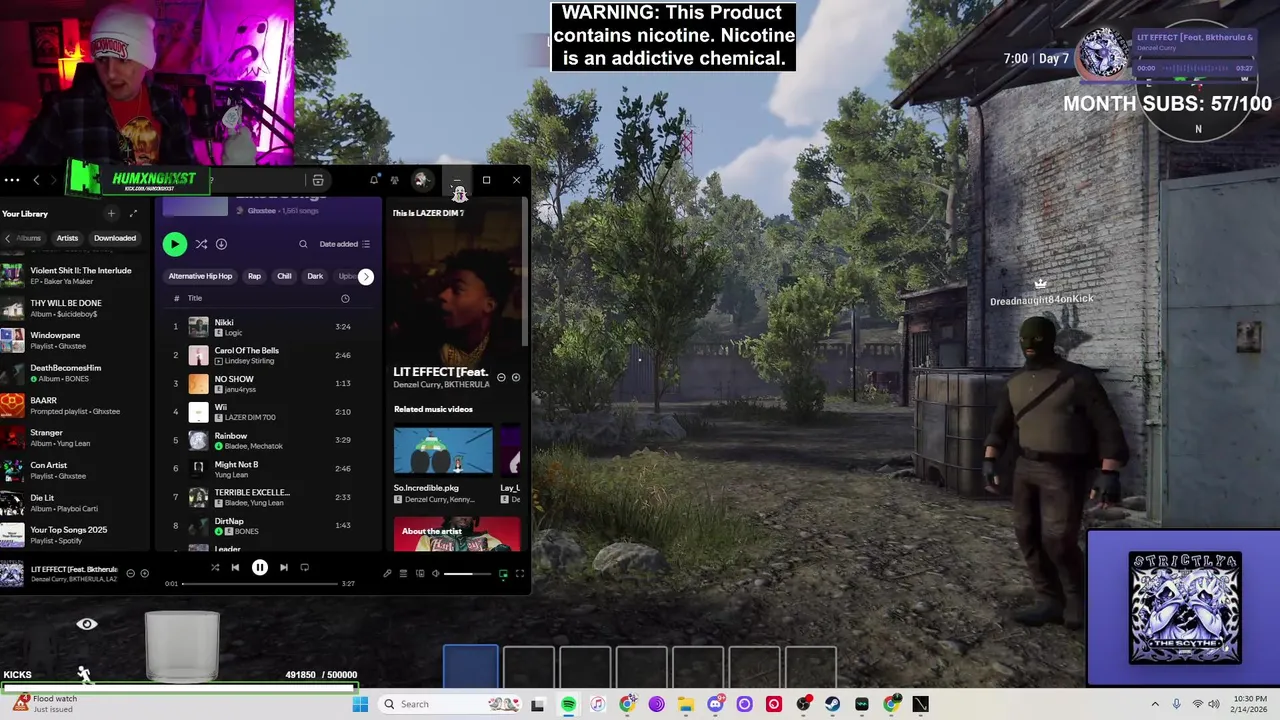Filter songs by Dark chip
The image size is (1280, 720).
315,276
